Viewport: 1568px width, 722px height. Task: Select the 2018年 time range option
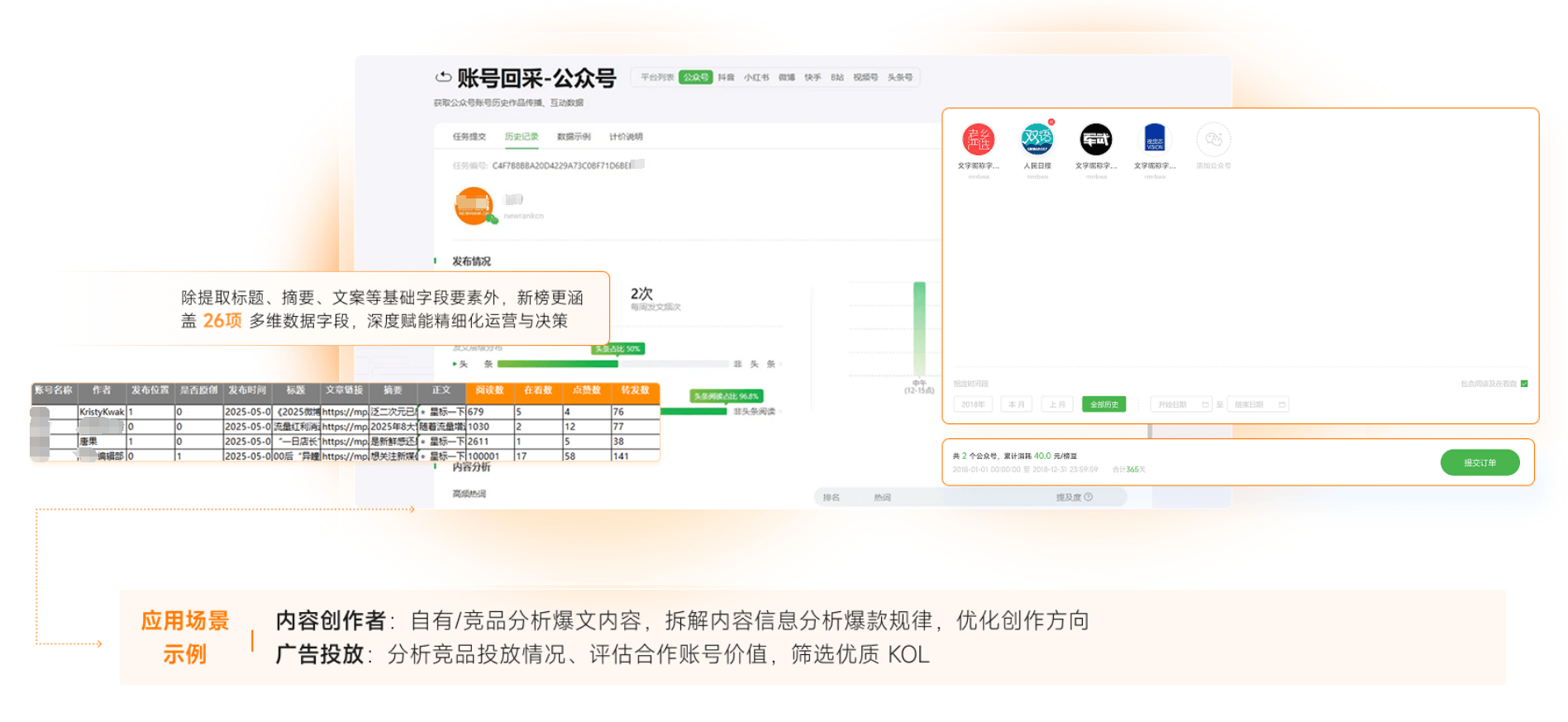click(973, 404)
